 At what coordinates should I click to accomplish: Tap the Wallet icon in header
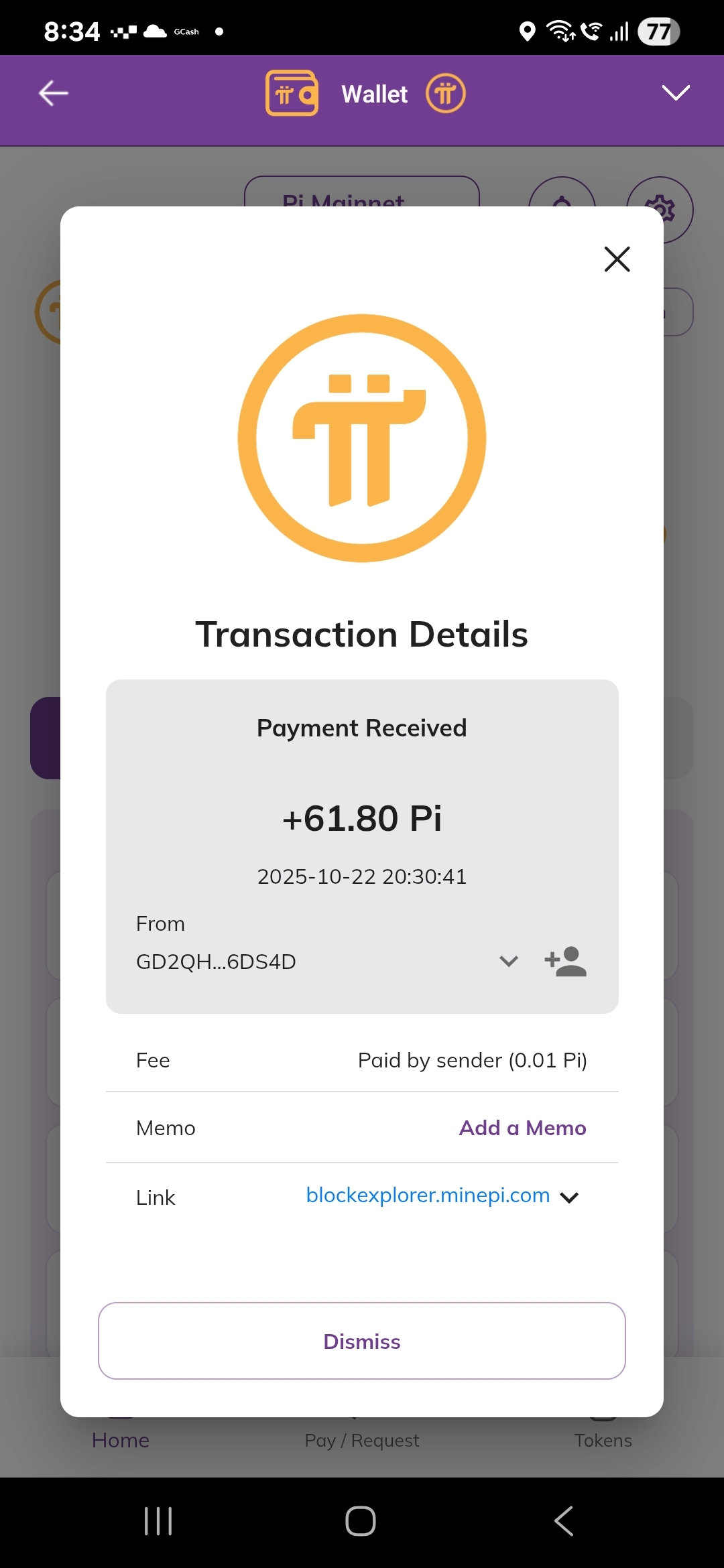tap(292, 93)
